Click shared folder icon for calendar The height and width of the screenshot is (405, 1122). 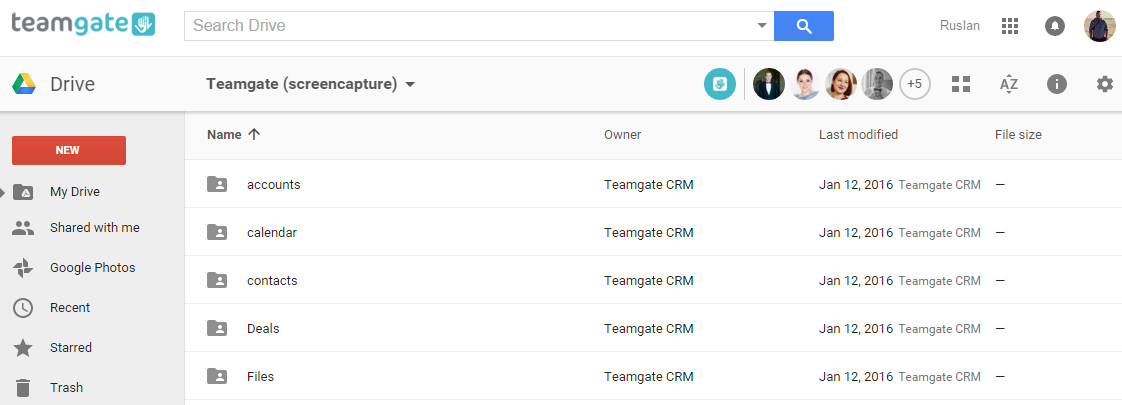217,232
